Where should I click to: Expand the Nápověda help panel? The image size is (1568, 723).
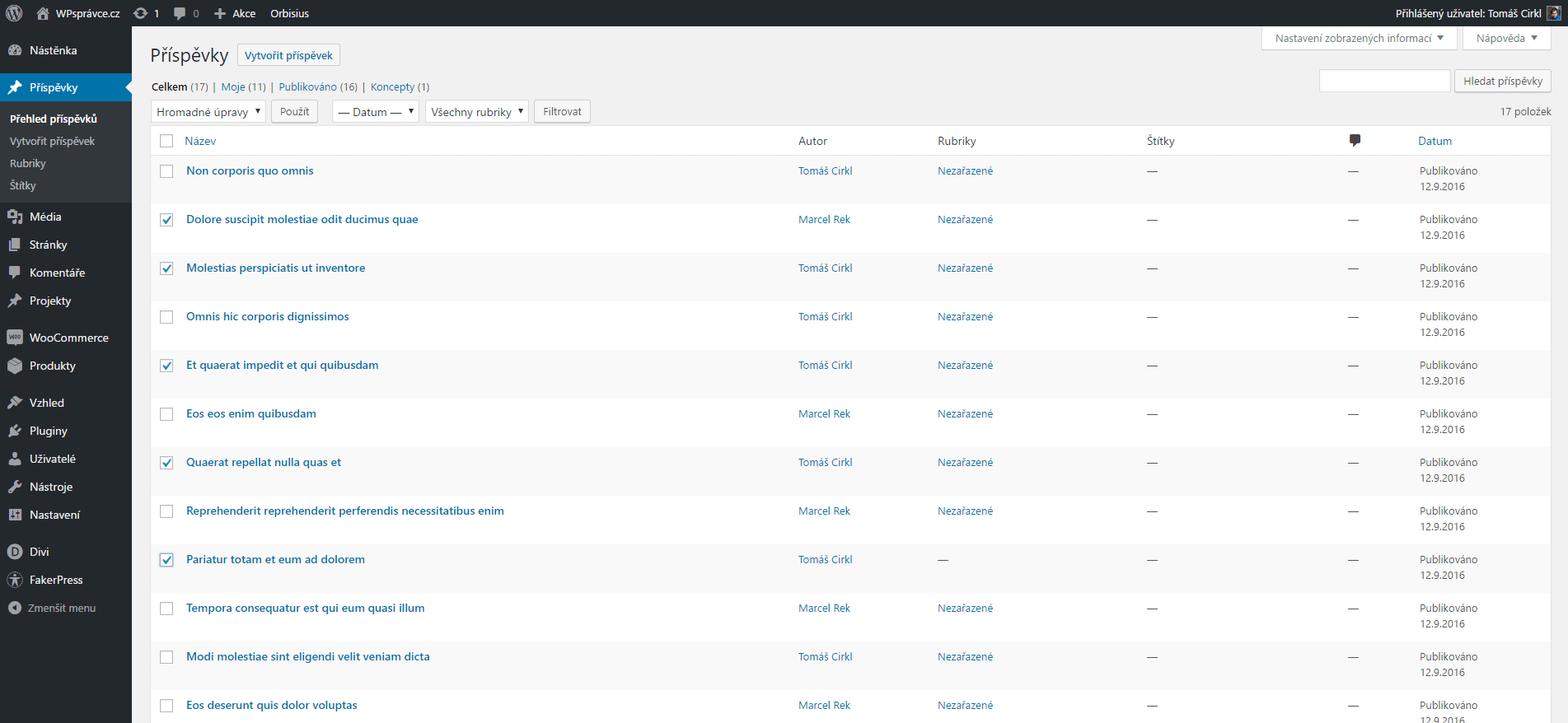(x=1507, y=38)
